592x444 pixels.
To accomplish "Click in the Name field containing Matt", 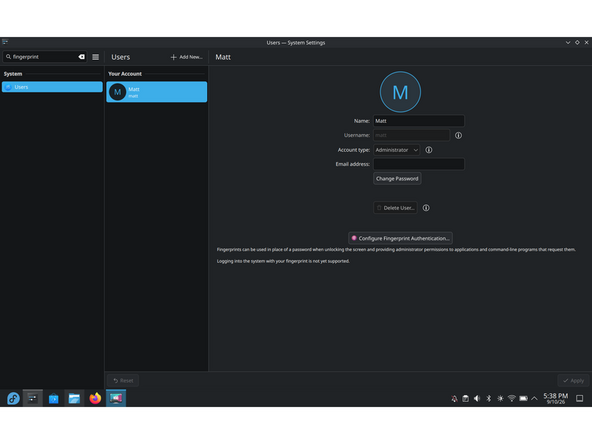I will 419,121.
